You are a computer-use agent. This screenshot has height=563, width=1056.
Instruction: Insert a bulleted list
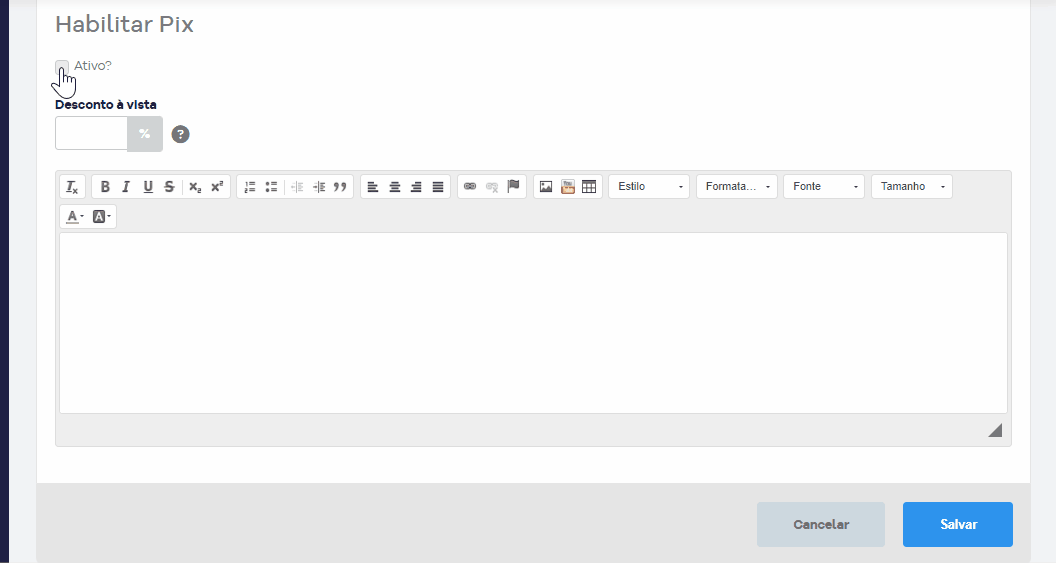tap(271, 187)
